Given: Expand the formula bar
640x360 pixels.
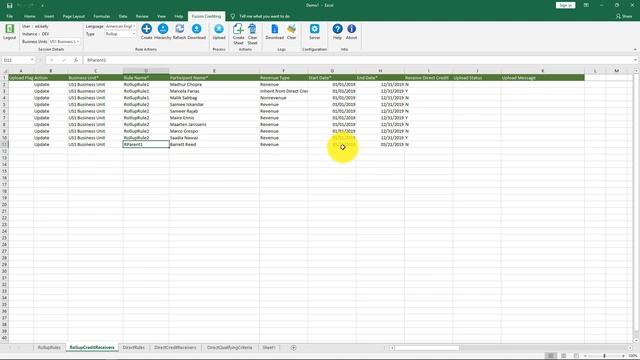Looking at the screenshot, I should (636, 60).
